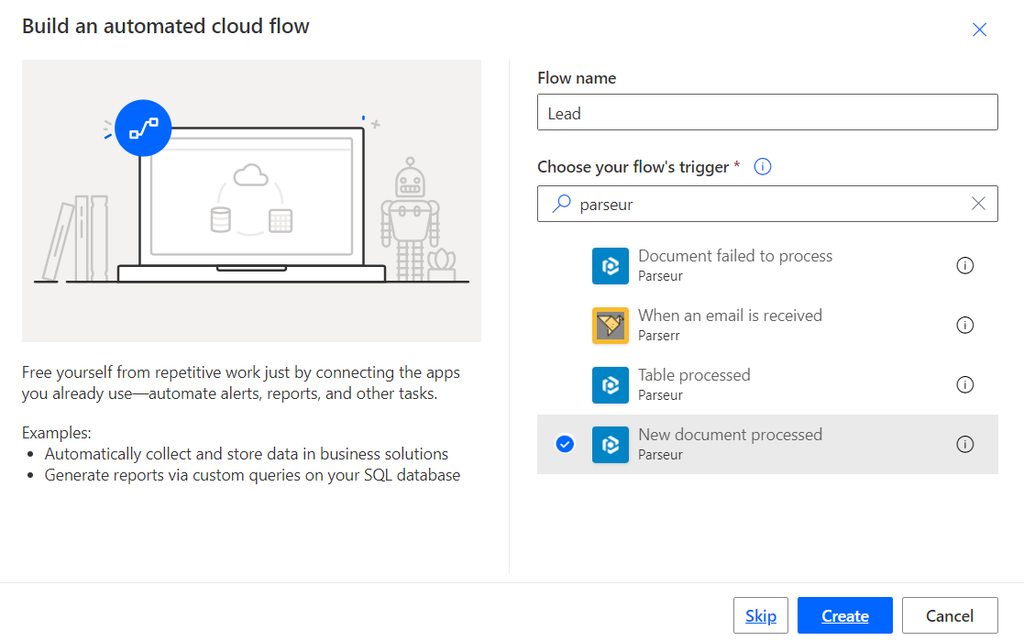Click inside the Flow name field
This screenshot has width=1024, height=643.
pyautogui.click(x=767, y=112)
